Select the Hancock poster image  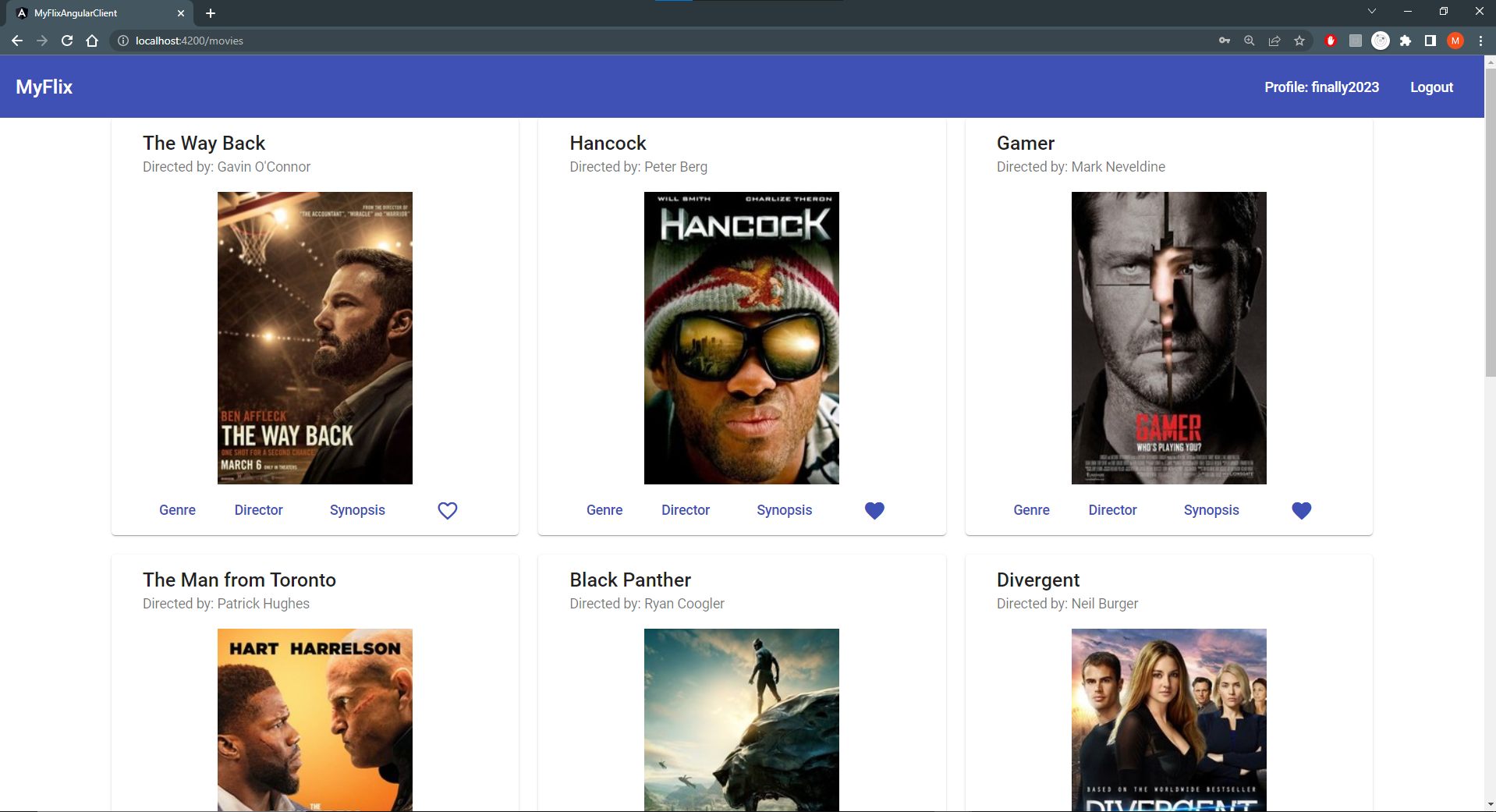pos(742,338)
